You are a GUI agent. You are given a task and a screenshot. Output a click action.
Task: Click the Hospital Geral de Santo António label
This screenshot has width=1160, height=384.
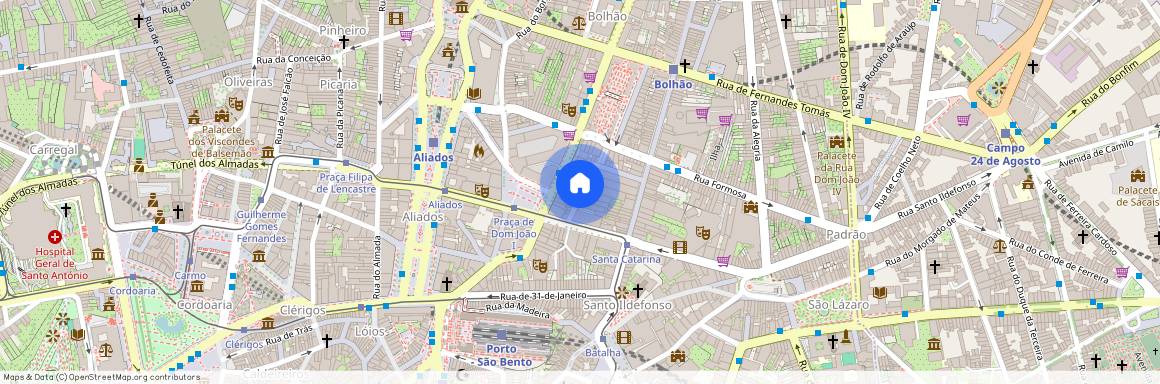coord(54,263)
